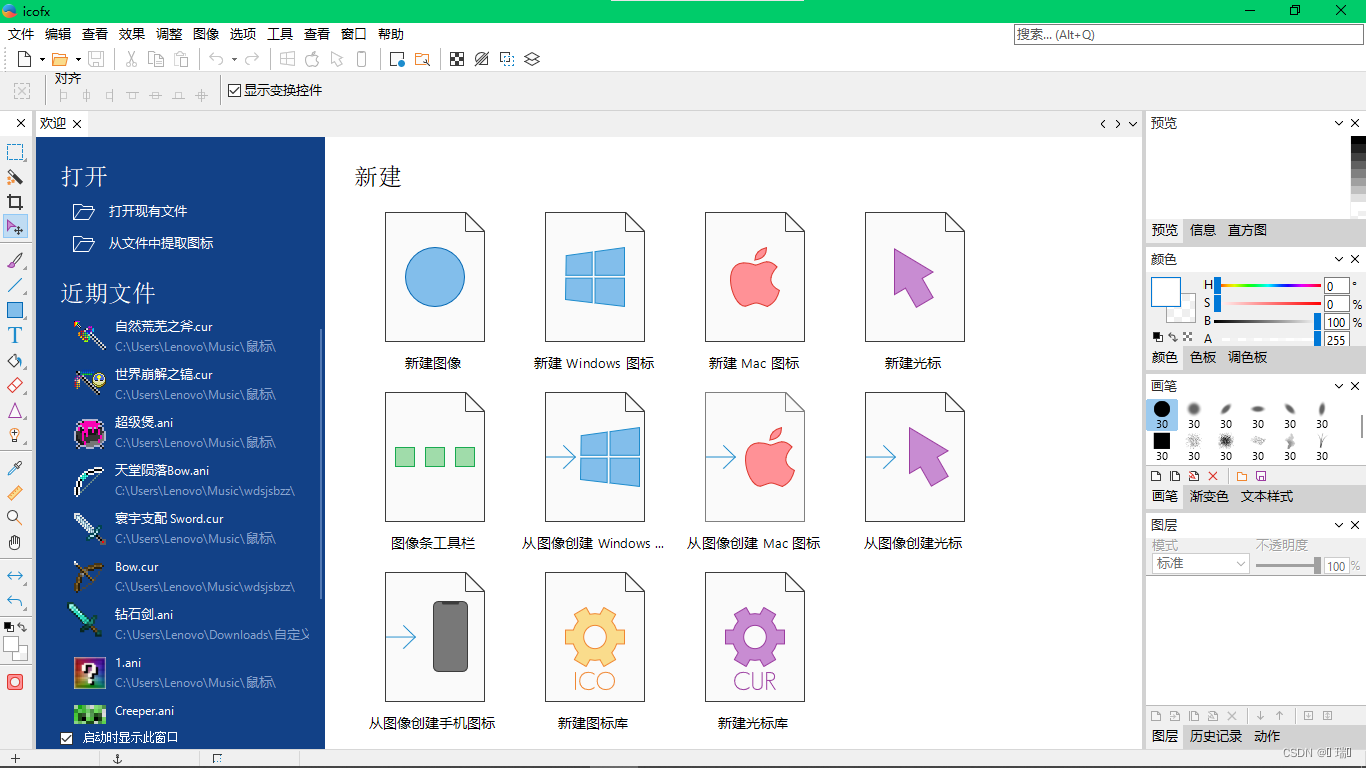Click the red X delete brush icon

pyautogui.click(x=1213, y=476)
